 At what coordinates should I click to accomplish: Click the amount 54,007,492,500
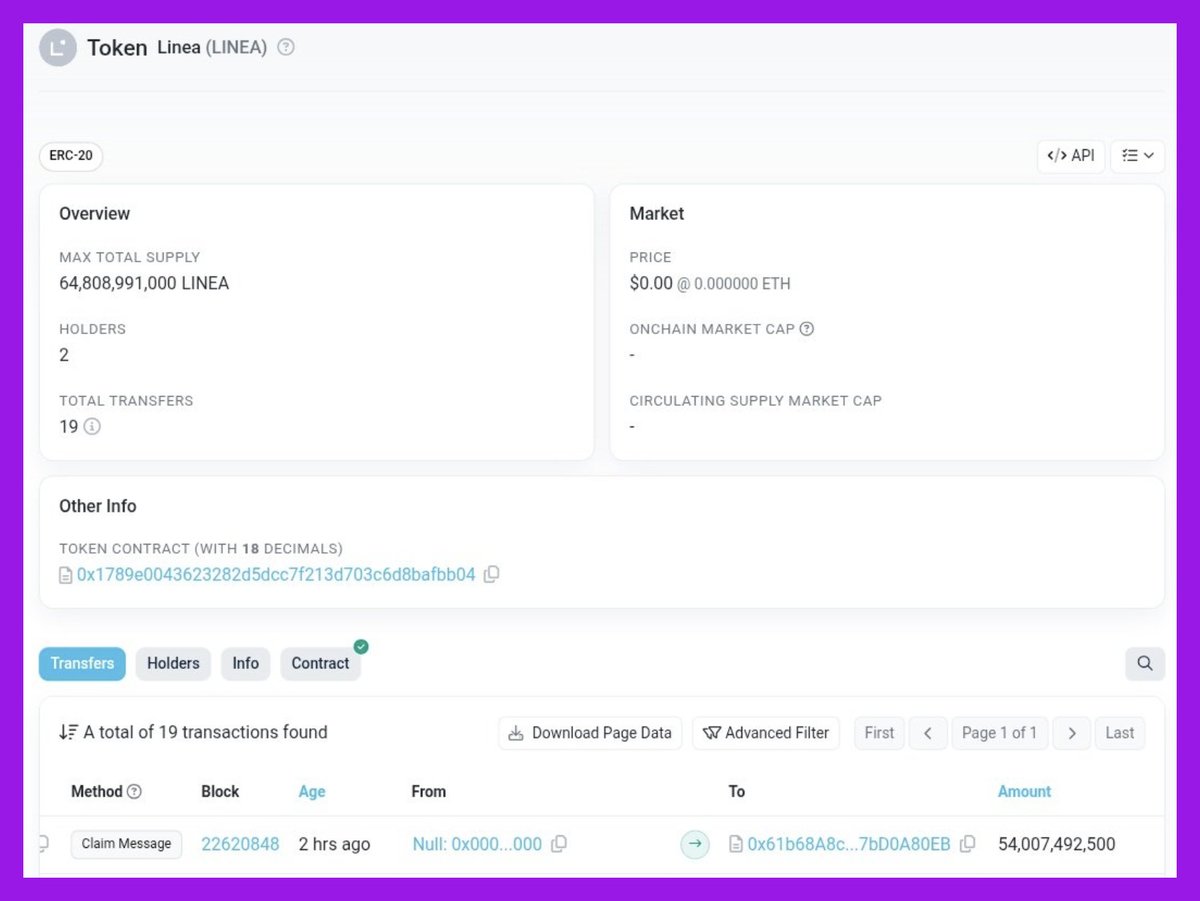pos(1057,844)
